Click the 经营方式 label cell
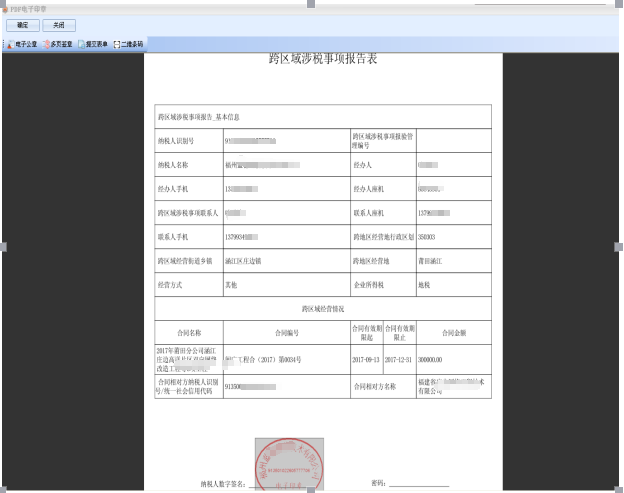The width and height of the screenshot is (624, 493). pos(189,284)
